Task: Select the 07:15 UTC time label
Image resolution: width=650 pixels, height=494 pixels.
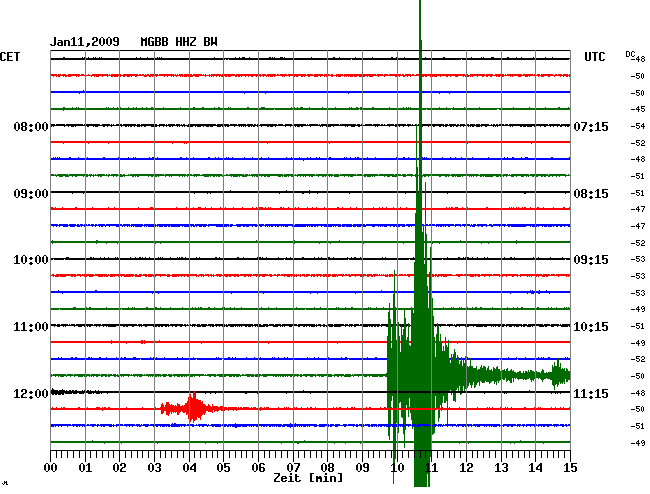Action: pyautogui.click(x=591, y=126)
